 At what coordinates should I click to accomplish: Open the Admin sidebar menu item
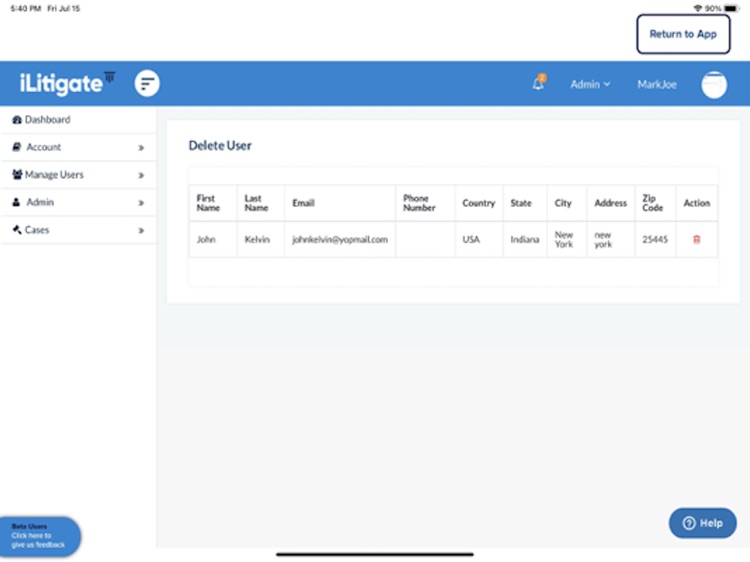pyautogui.click(x=78, y=202)
